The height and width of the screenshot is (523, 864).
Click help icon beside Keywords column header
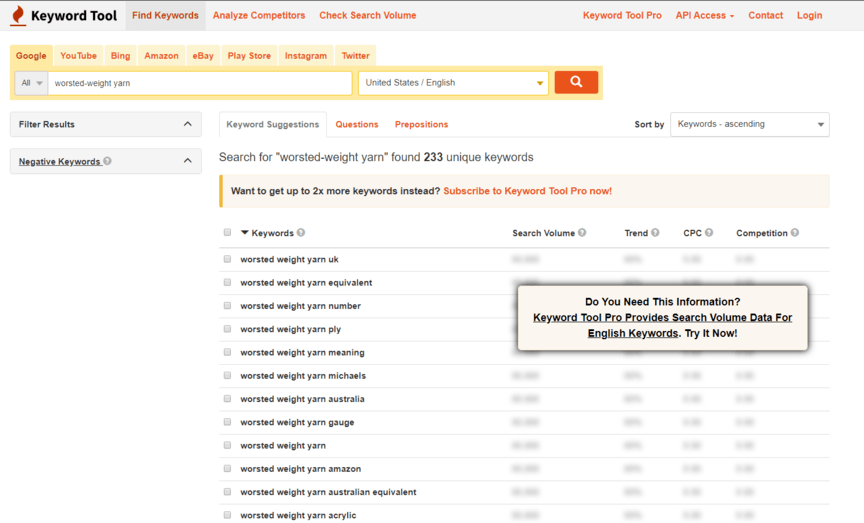pyautogui.click(x=301, y=233)
